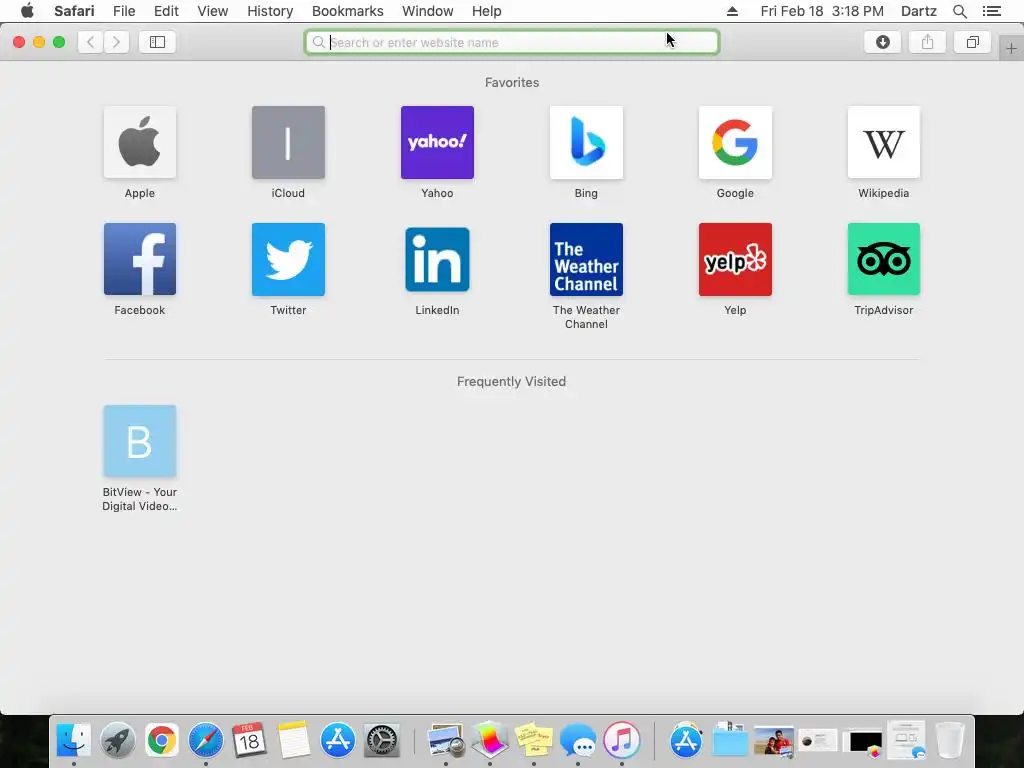Image resolution: width=1024 pixels, height=768 pixels.
Task: Click the Dartz user name in menu bar
Action: 918,11
